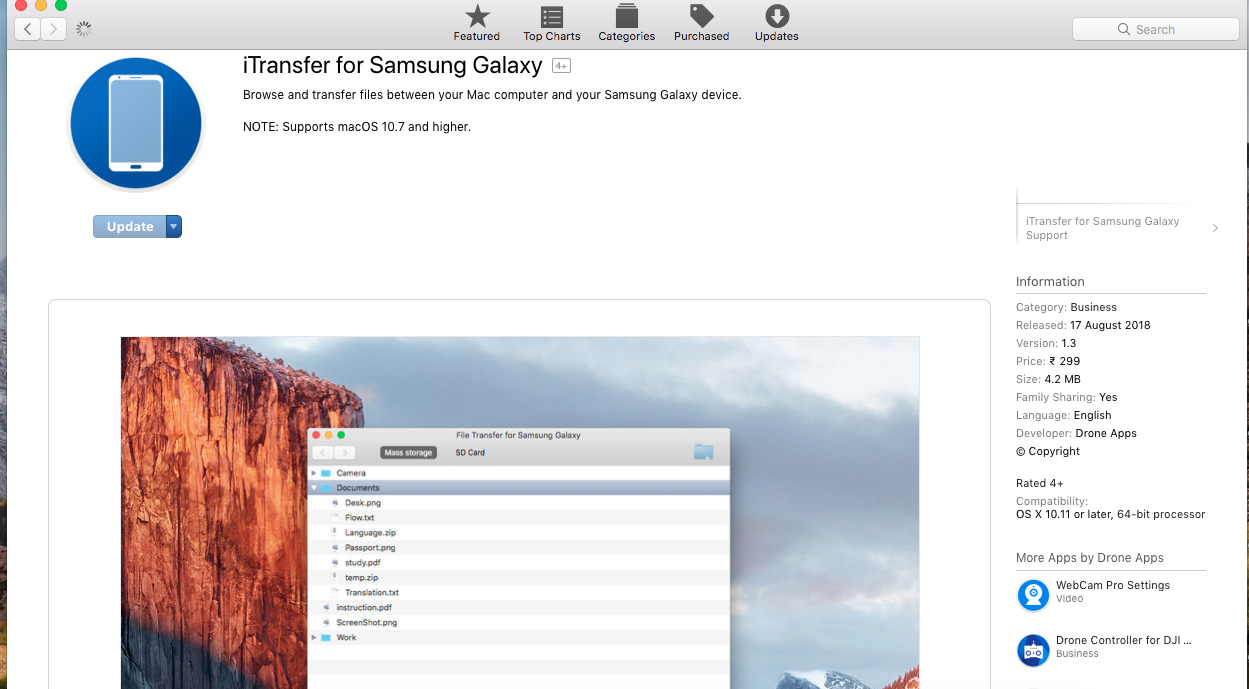Screen dimensions: 1249x689
Task: Click the price value ₹ 299
Action: click(1064, 361)
